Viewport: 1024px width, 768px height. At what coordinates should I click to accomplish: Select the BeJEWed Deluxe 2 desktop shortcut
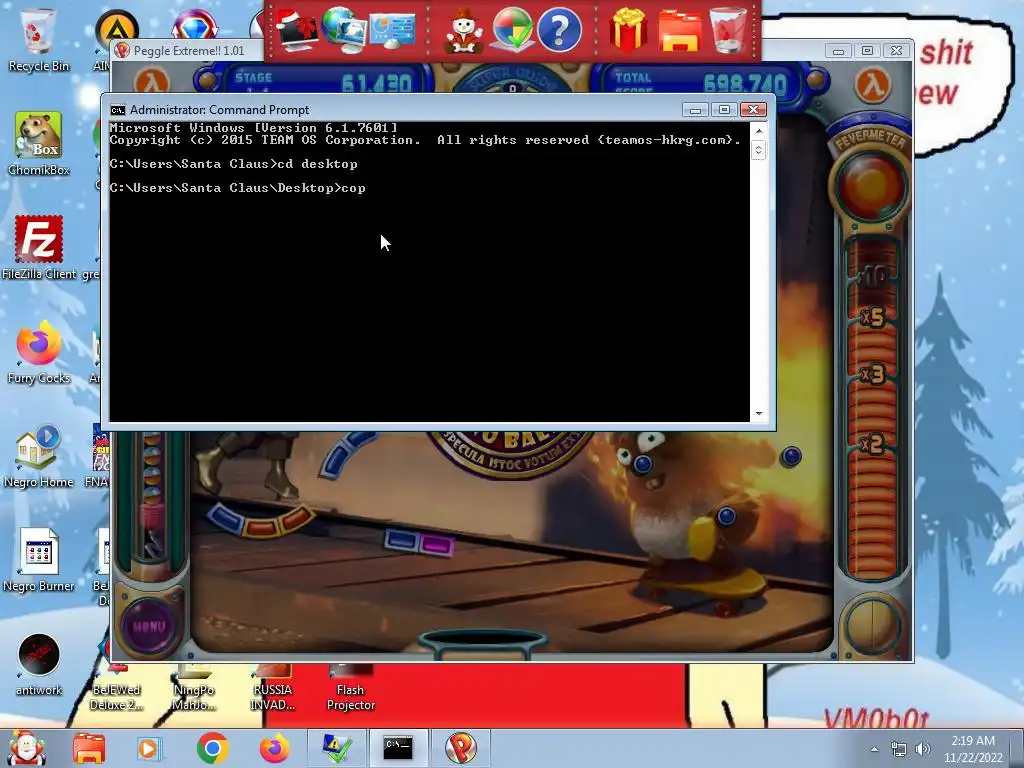click(x=116, y=688)
